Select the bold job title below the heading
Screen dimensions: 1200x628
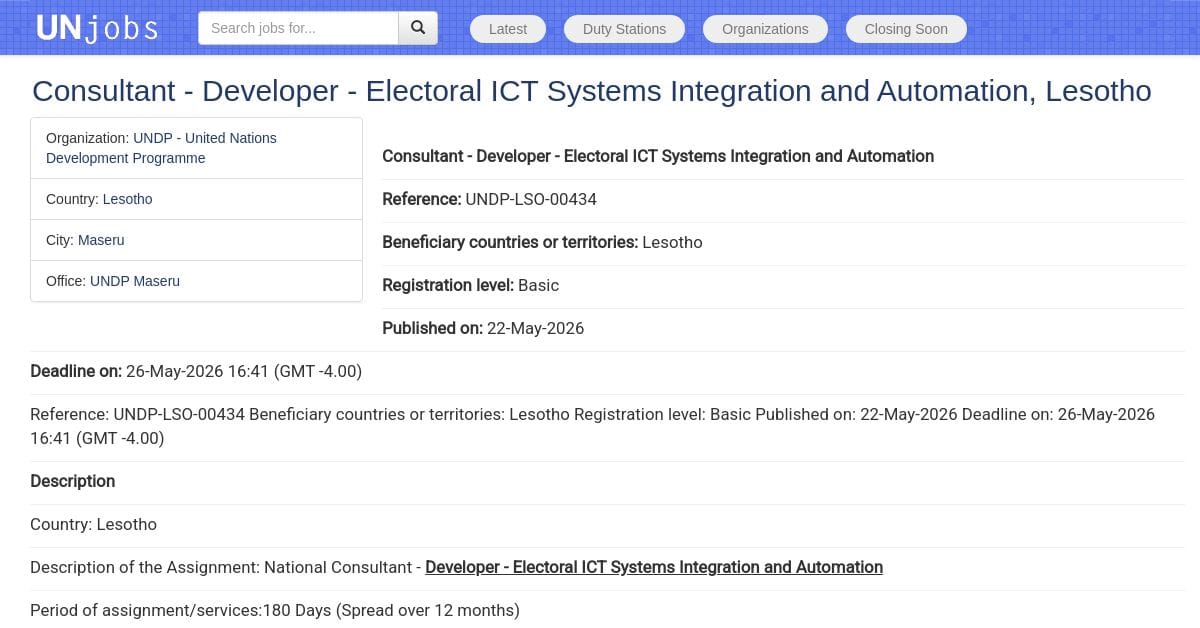click(658, 156)
